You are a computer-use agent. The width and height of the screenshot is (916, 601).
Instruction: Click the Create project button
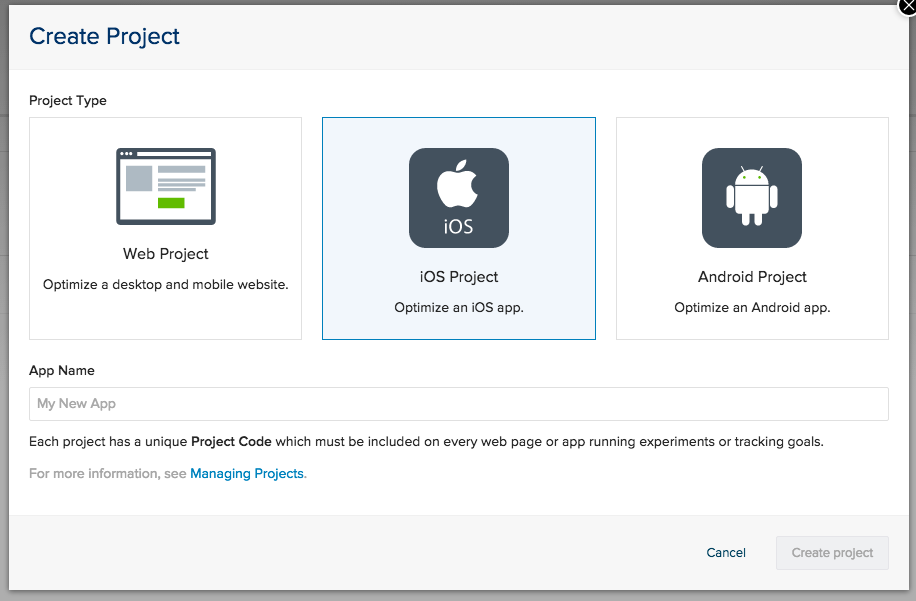(832, 553)
